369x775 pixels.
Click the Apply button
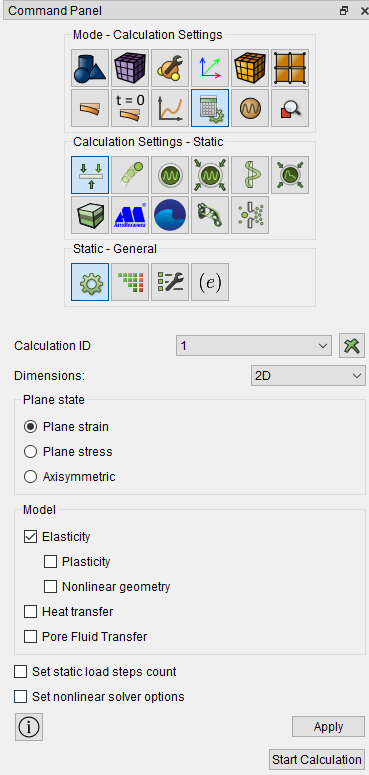pyautogui.click(x=328, y=727)
